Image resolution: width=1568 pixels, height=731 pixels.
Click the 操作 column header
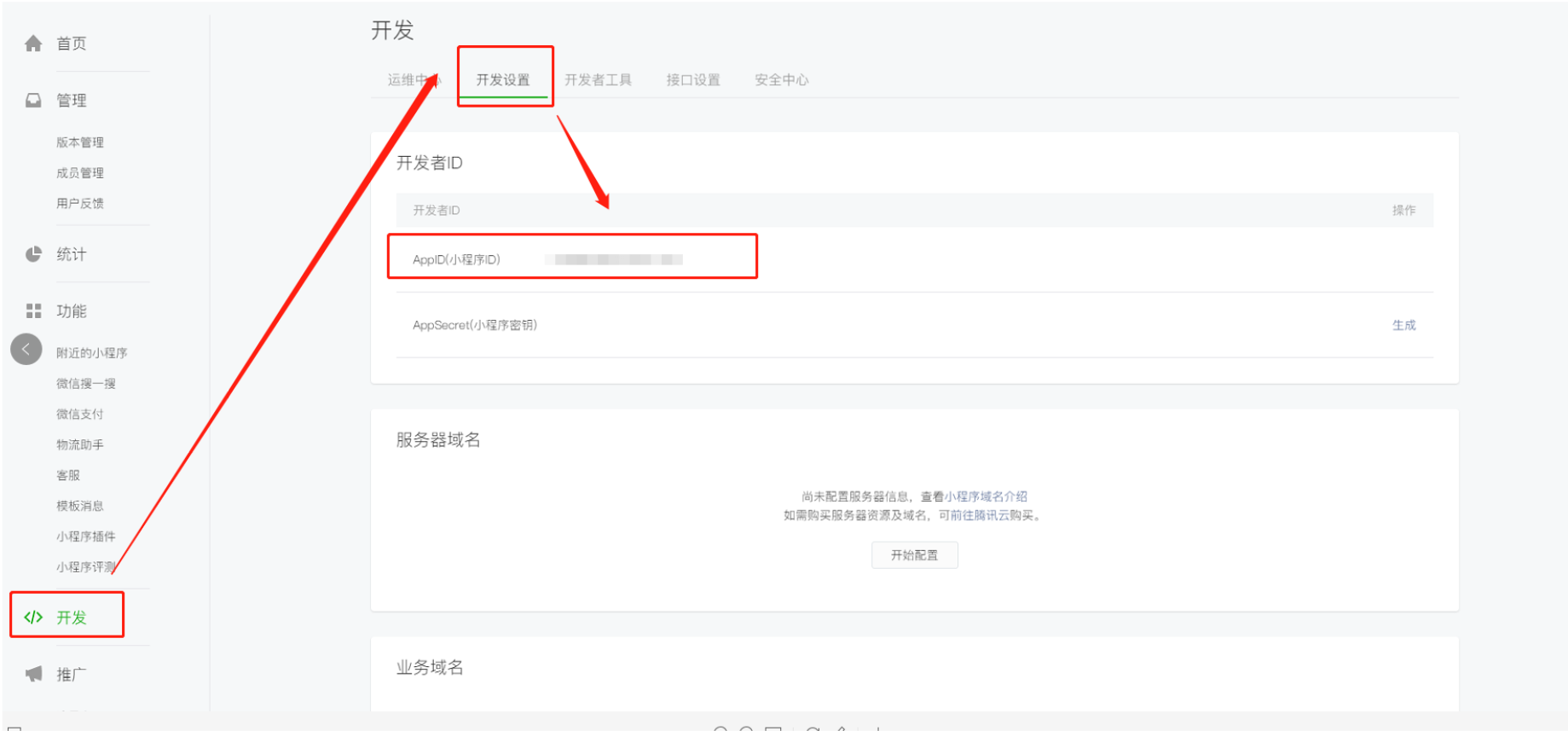(1403, 210)
